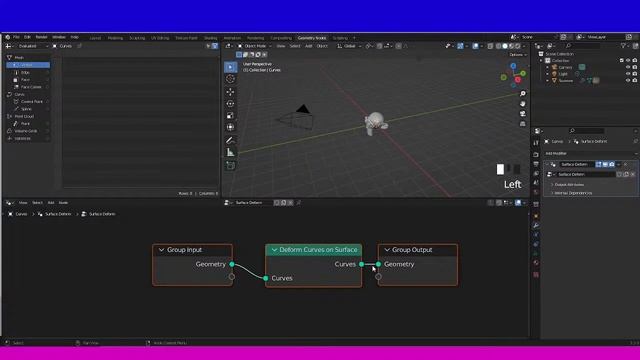Select Control Point domain in spreadsheet
640x360 pixels.
[29, 102]
